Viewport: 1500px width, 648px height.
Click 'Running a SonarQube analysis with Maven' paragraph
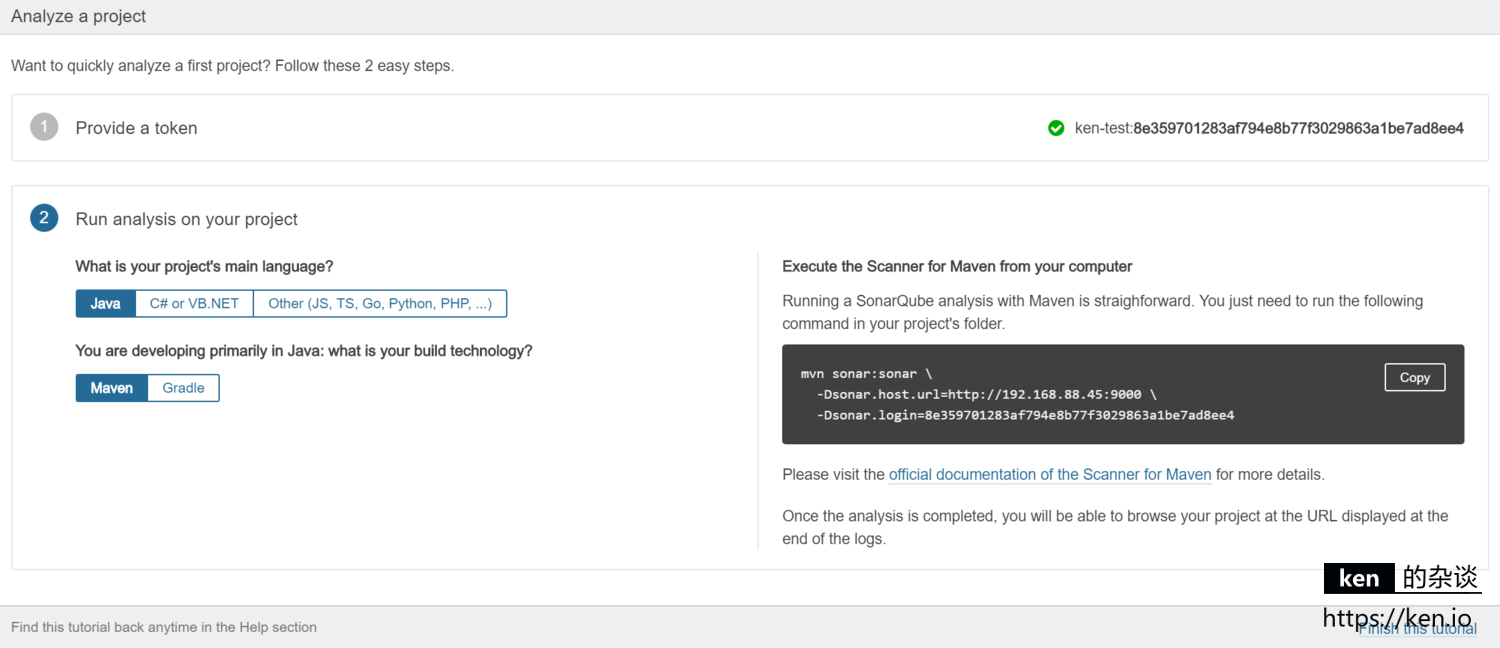(1102, 312)
